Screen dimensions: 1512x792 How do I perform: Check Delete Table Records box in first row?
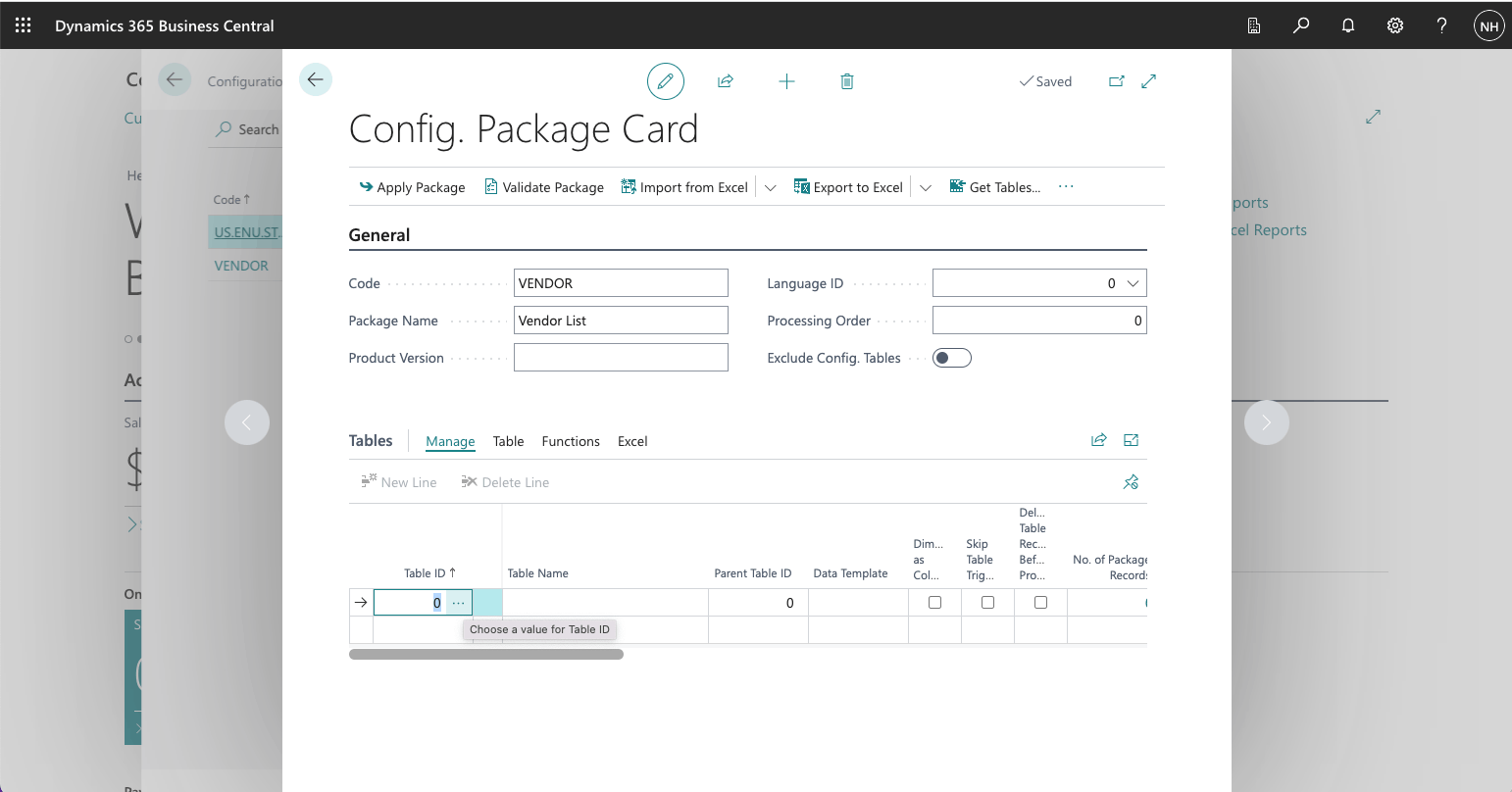click(x=1040, y=603)
